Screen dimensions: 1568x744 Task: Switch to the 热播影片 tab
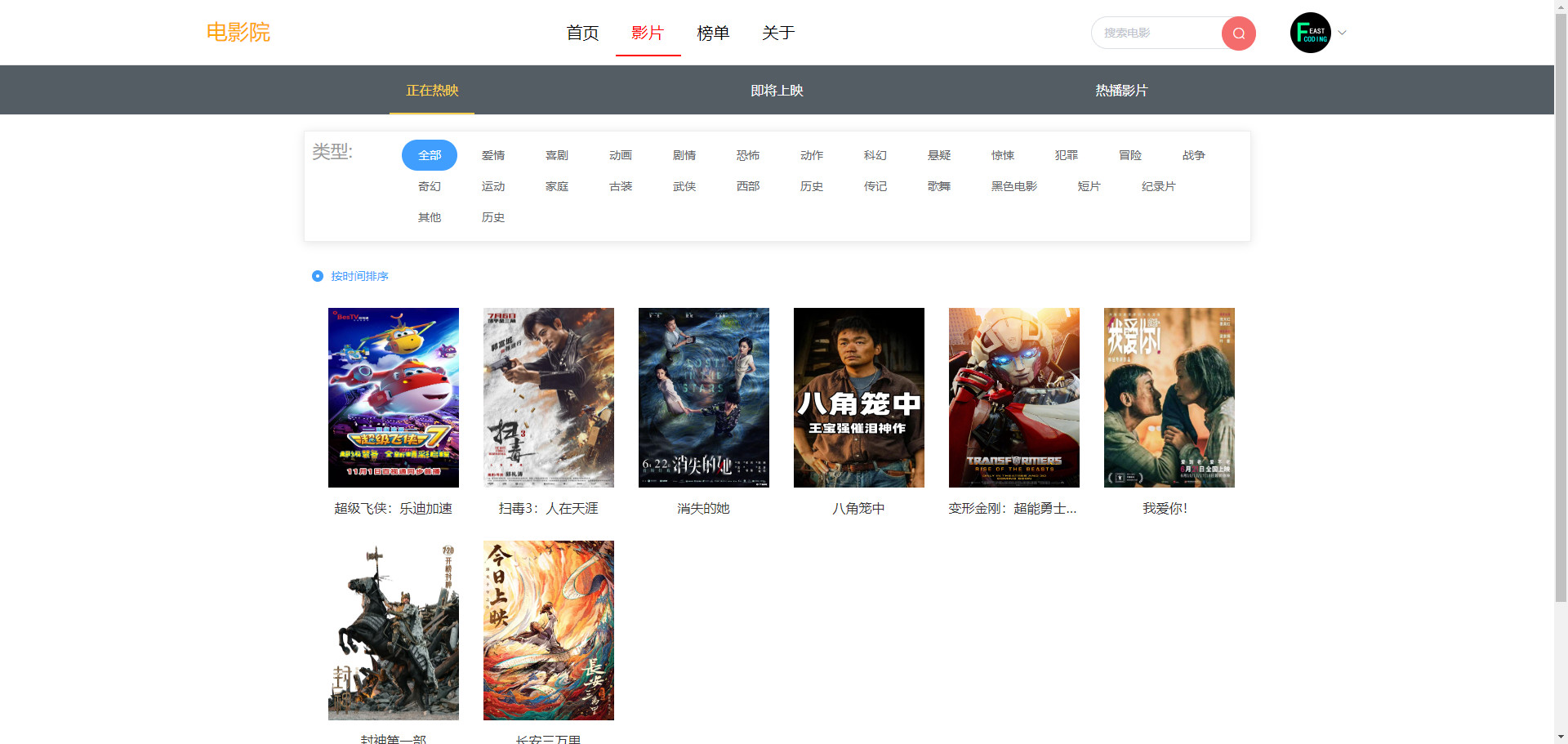tap(1121, 90)
